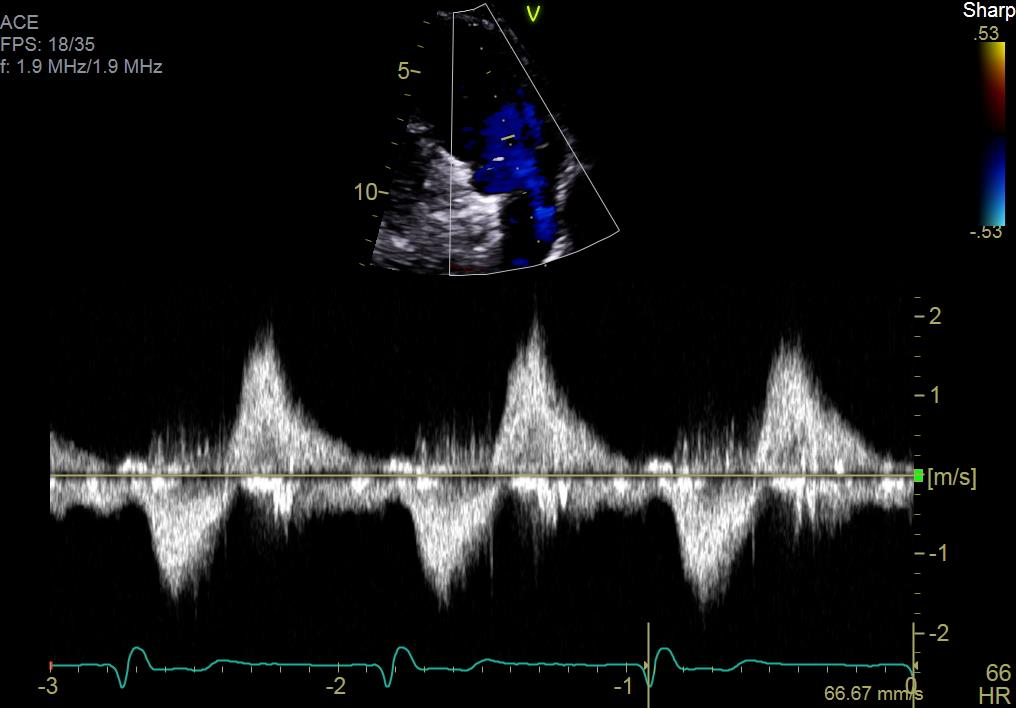
Task: Click the yellow V probe orientation marker
Action: [x=533, y=12]
